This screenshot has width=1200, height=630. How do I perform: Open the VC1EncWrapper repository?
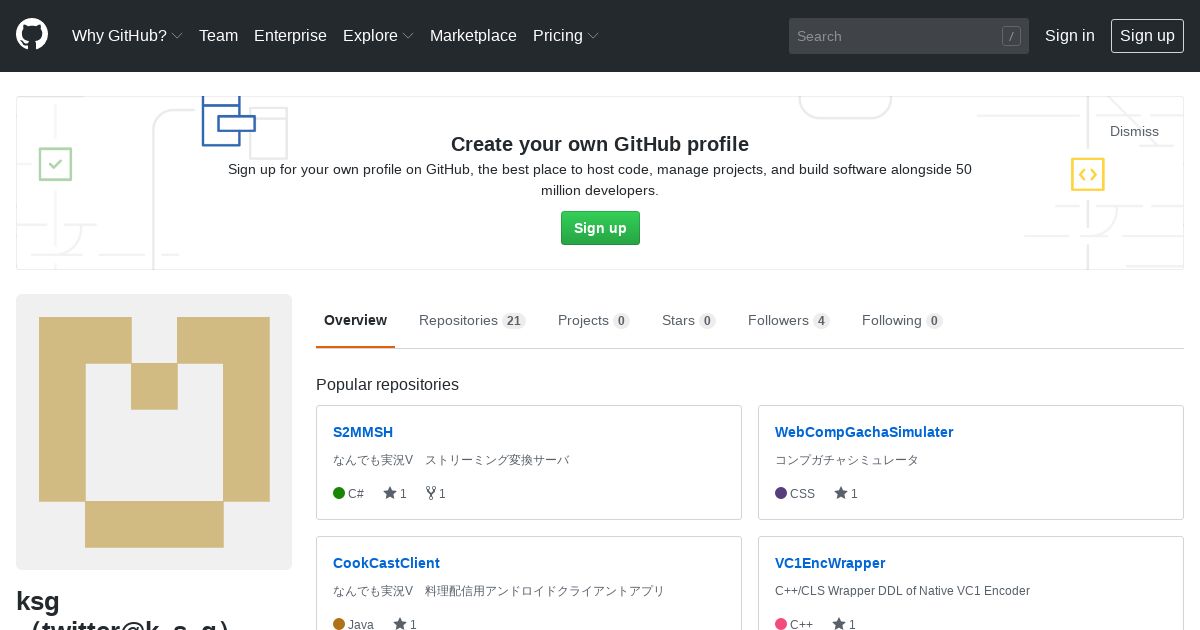[830, 563]
